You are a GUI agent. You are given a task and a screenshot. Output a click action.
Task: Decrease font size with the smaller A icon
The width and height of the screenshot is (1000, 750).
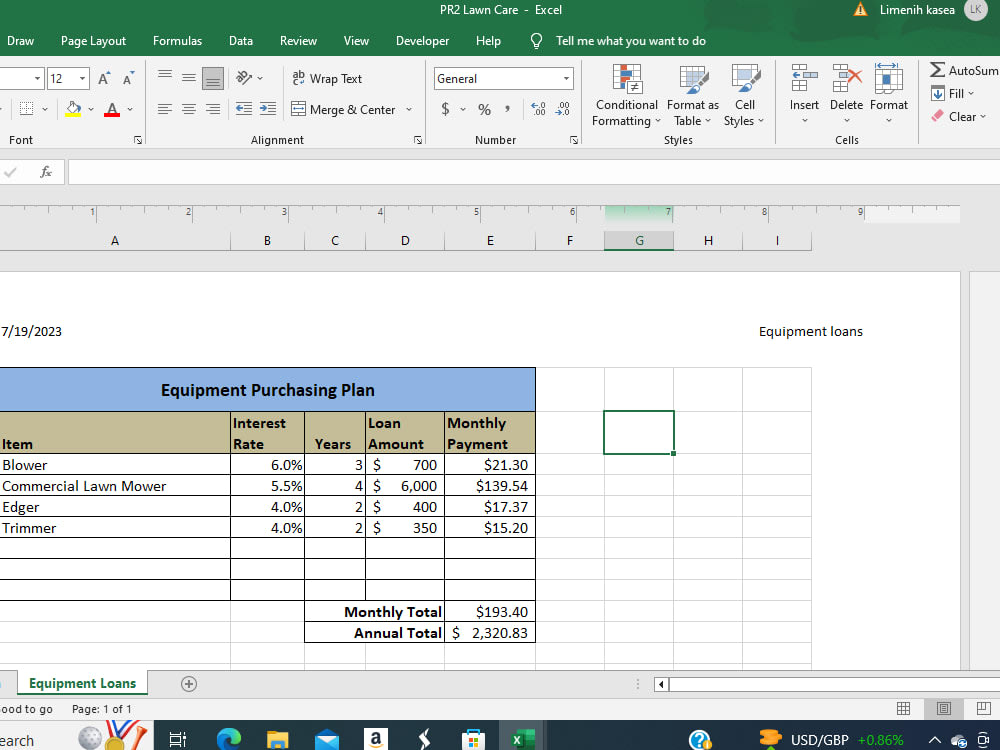pos(128,78)
